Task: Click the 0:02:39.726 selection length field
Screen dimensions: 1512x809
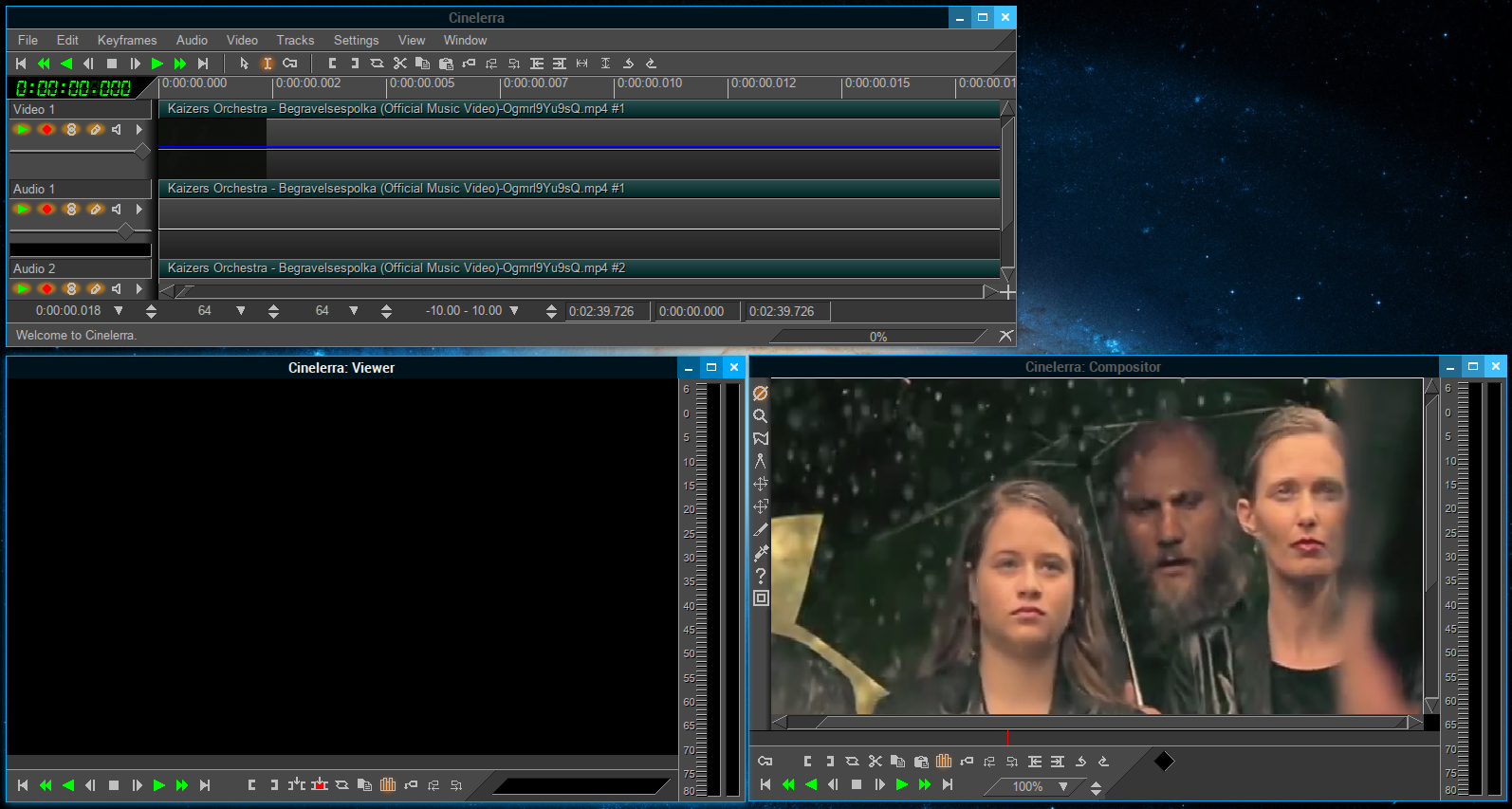Action: [x=608, y=311]
